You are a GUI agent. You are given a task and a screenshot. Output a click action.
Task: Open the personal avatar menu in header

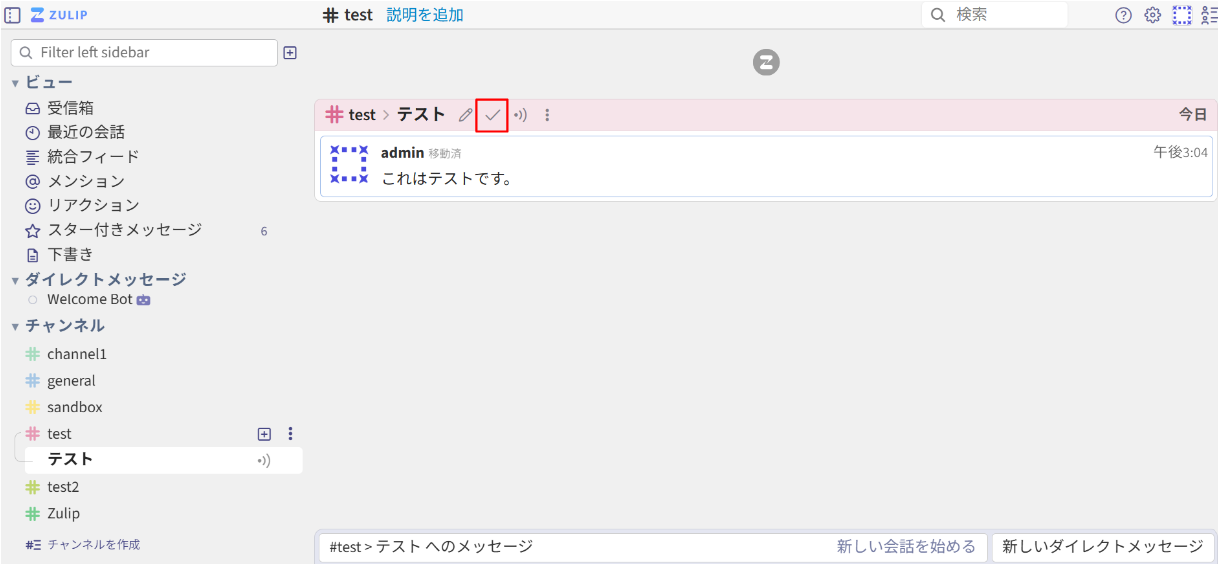1182,15
